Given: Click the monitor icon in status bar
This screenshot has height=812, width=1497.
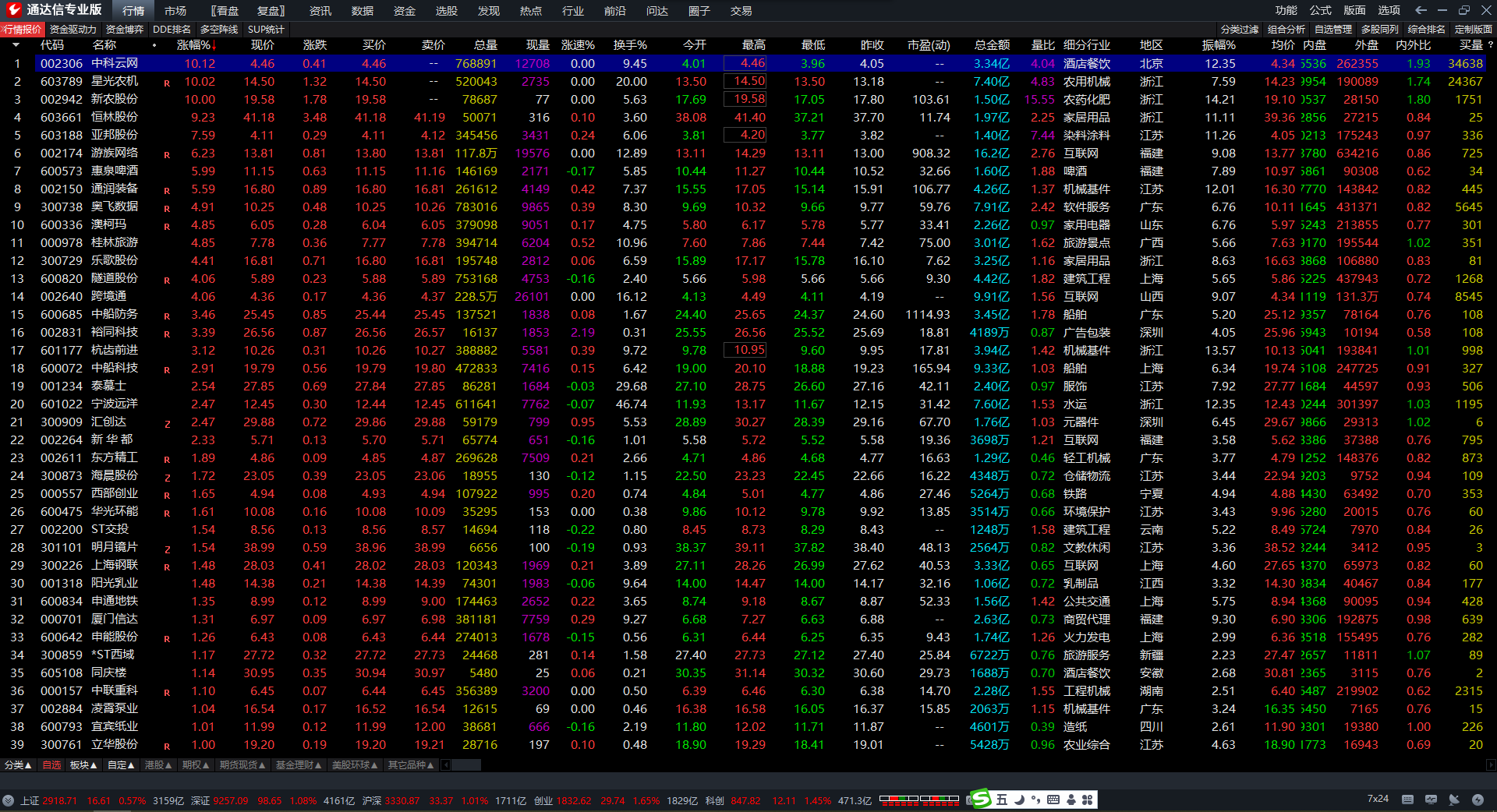Looking at the screenshot, I should coord(1431,800).
